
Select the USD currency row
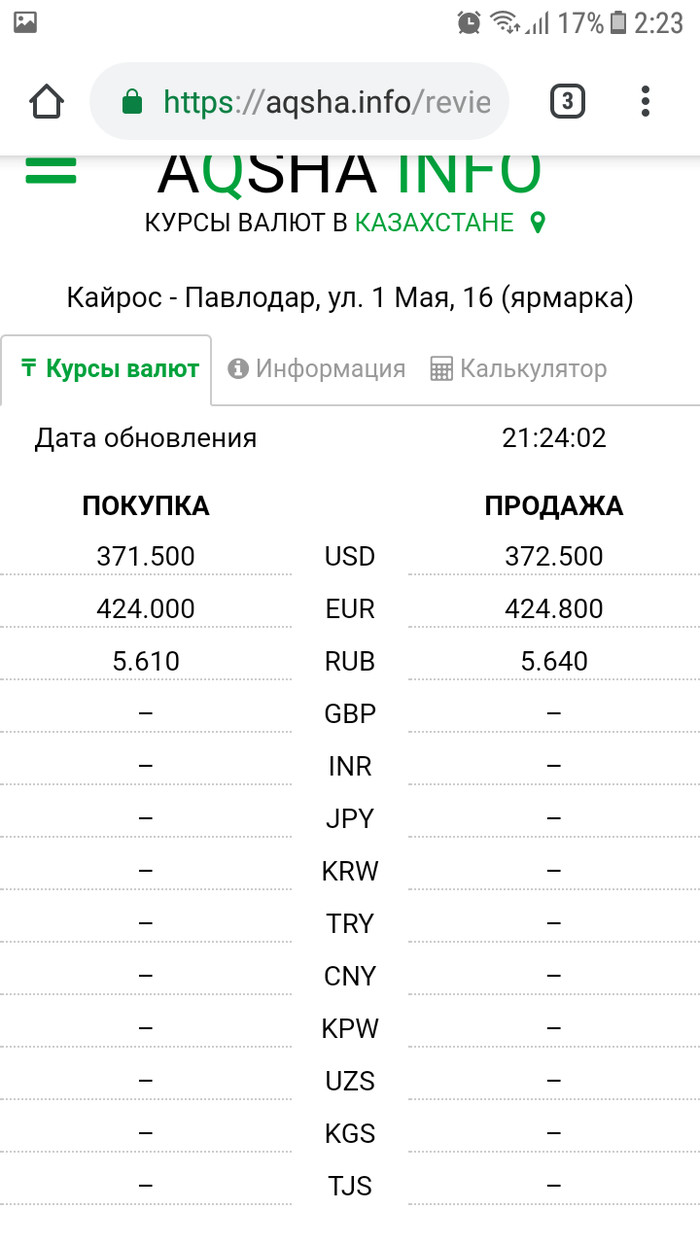coord(350,557)
